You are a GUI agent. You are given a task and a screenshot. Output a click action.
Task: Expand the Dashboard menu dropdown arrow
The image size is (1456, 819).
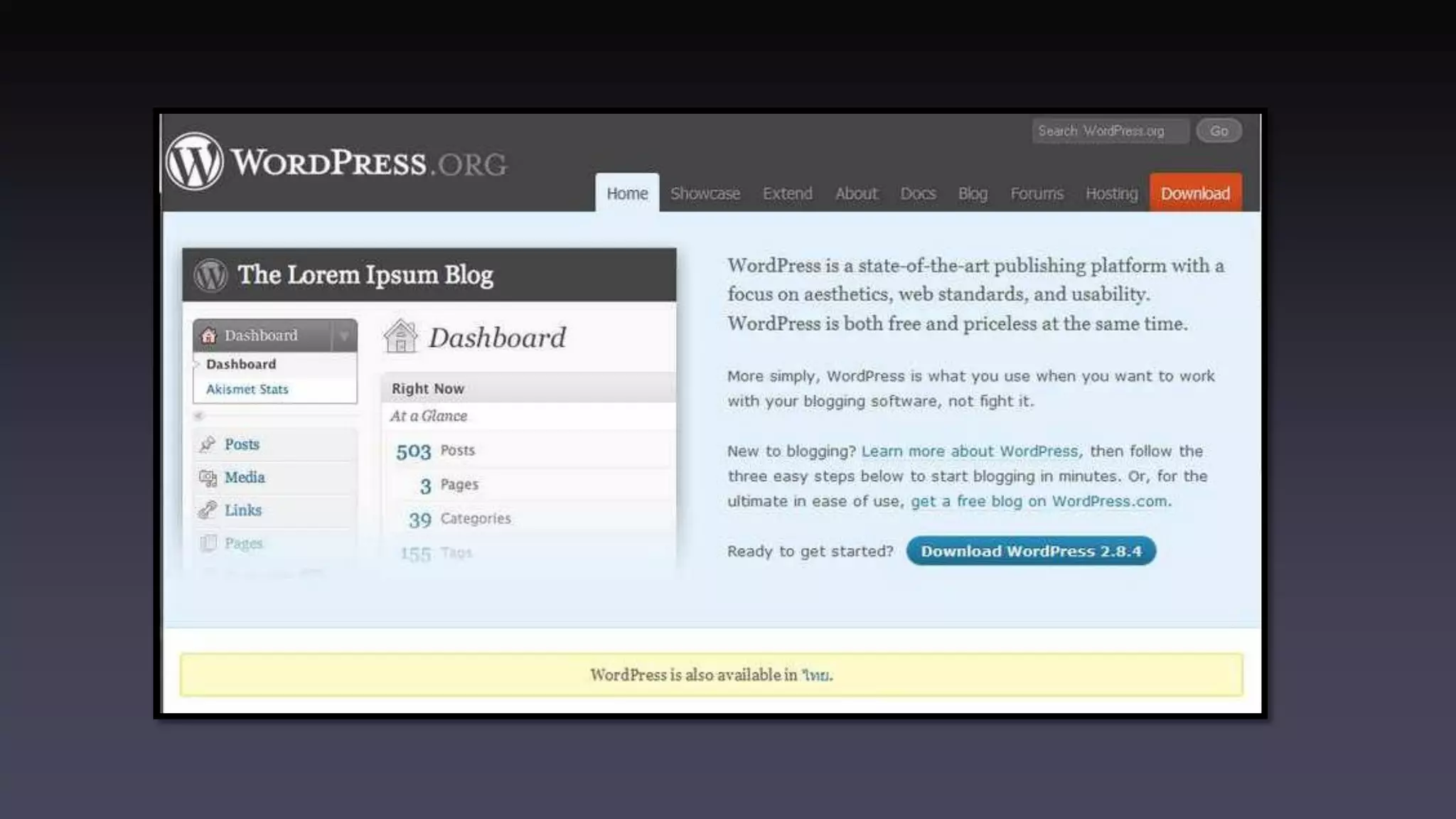[344, 336]
